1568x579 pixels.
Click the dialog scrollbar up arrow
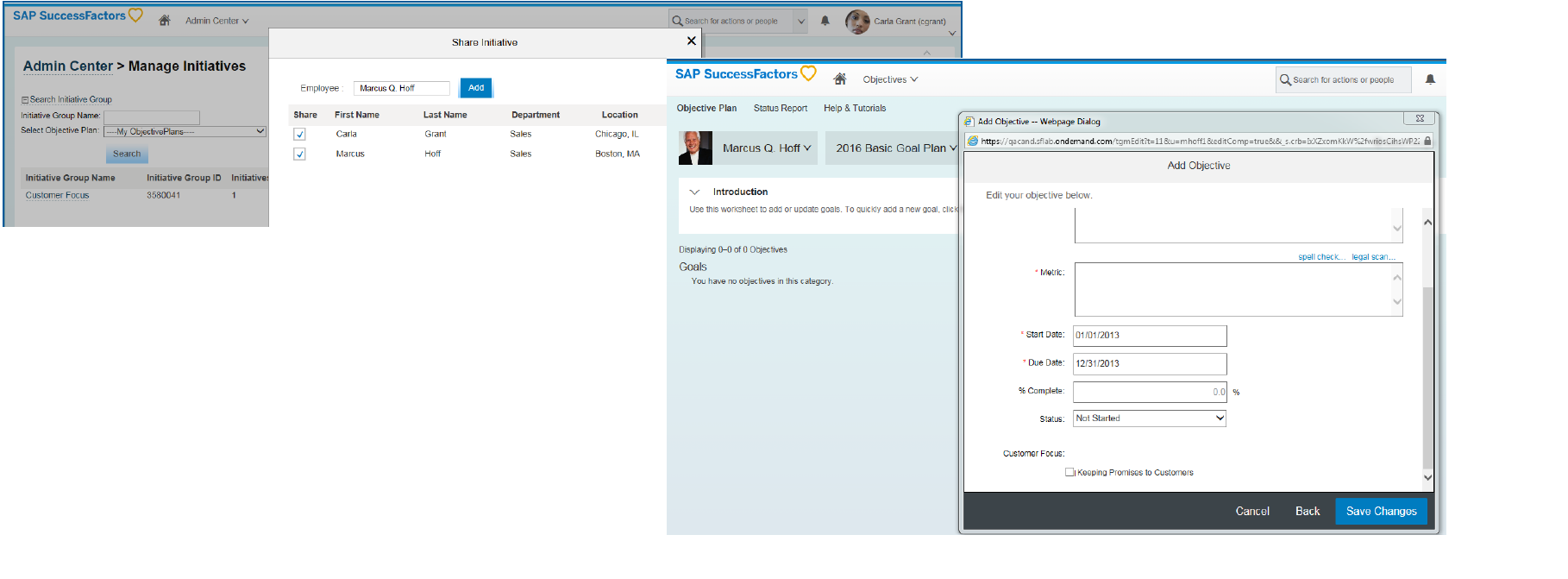[x=1427, y=222]
